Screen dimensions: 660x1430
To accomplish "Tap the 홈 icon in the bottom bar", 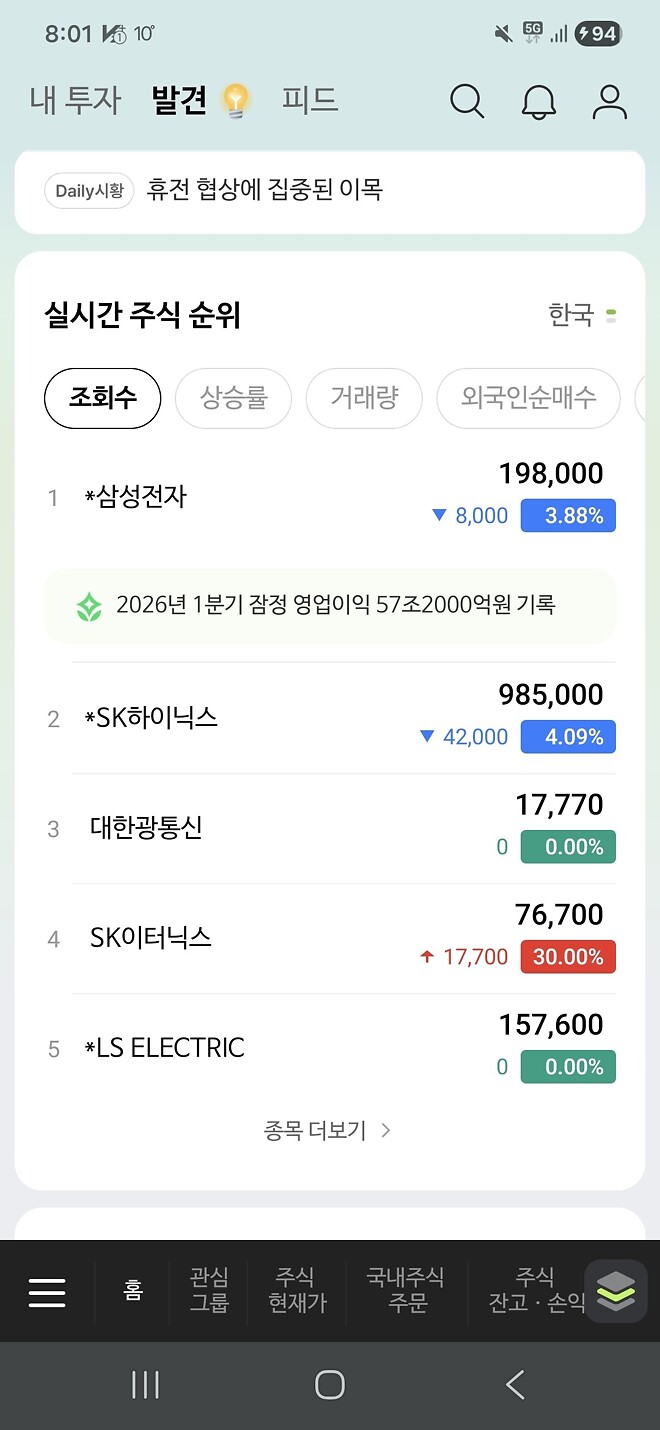I will pyautogui.click(x=132, y=1291).
